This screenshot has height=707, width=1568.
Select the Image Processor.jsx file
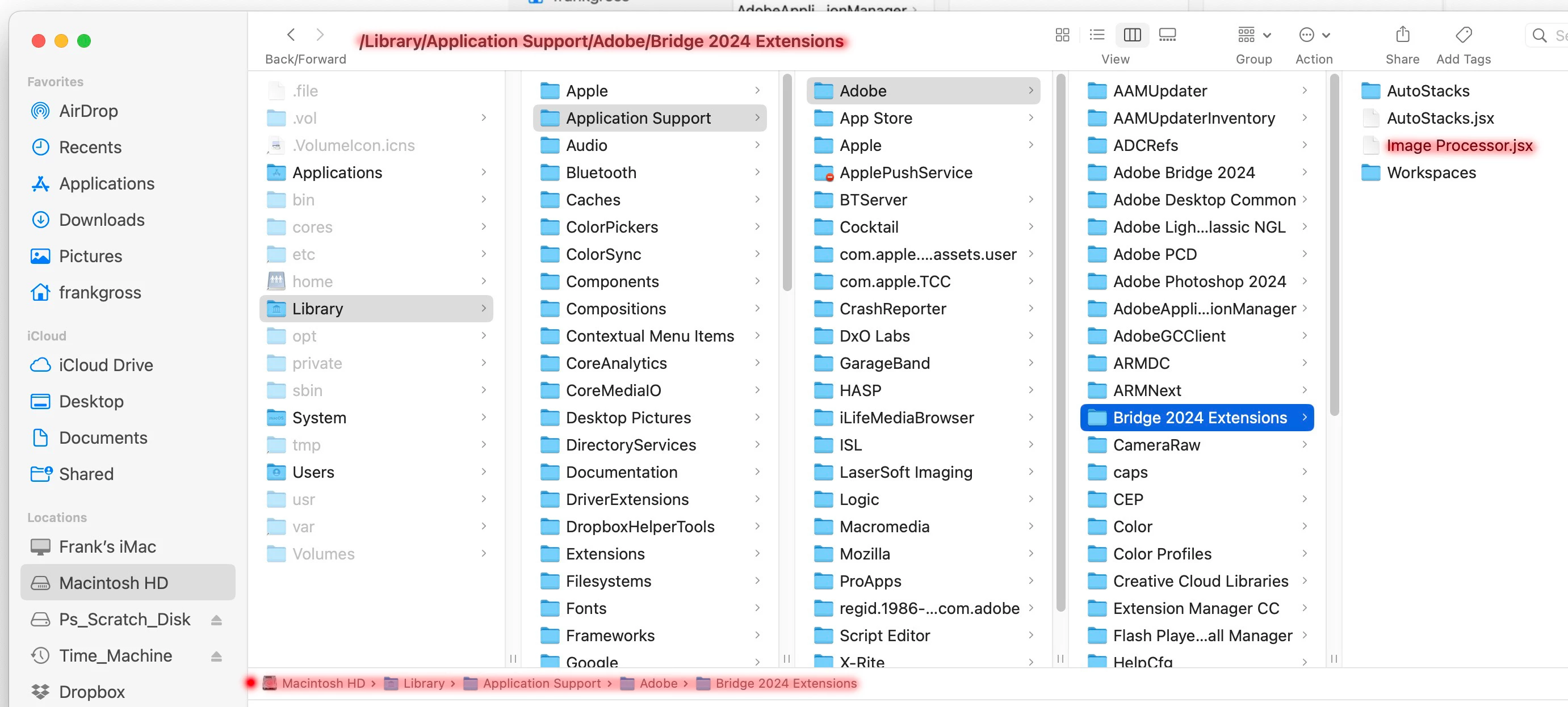pos(1459,145)
